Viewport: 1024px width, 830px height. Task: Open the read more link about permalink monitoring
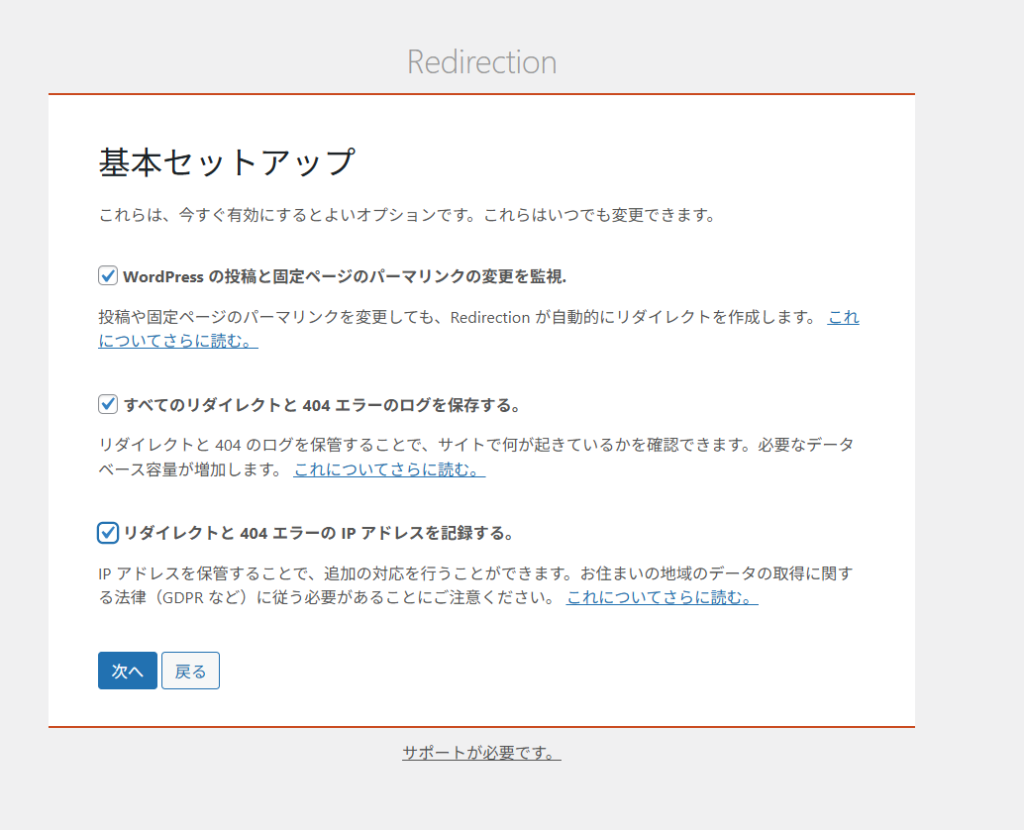[x=178, y=341]
